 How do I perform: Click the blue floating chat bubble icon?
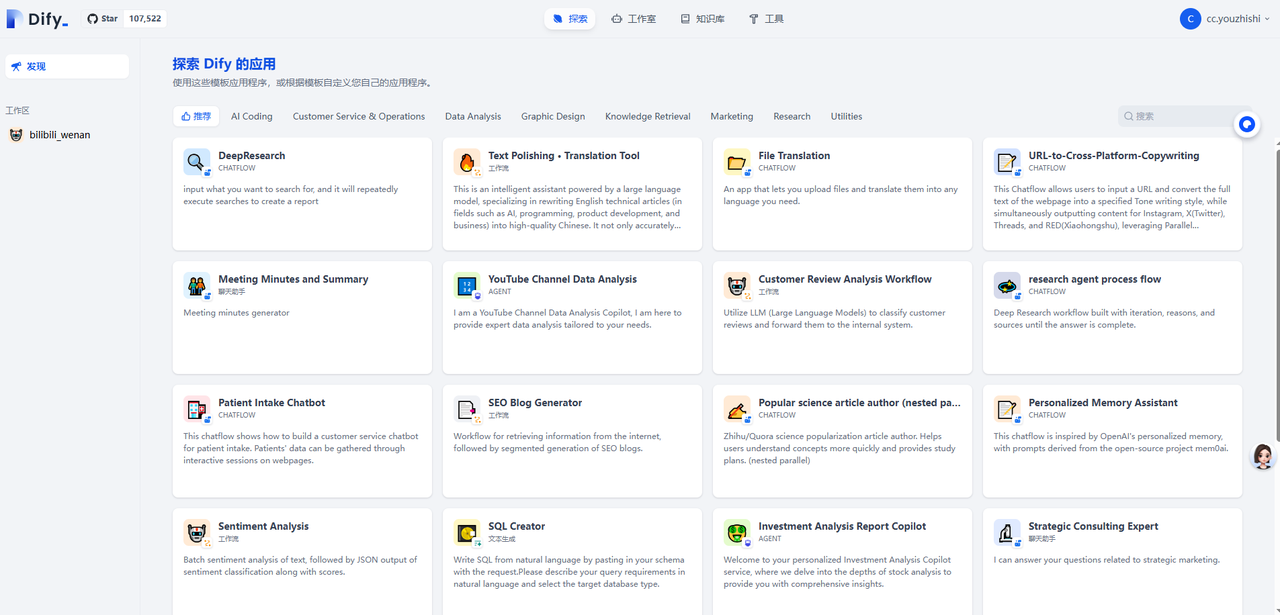pos(1246,125)
